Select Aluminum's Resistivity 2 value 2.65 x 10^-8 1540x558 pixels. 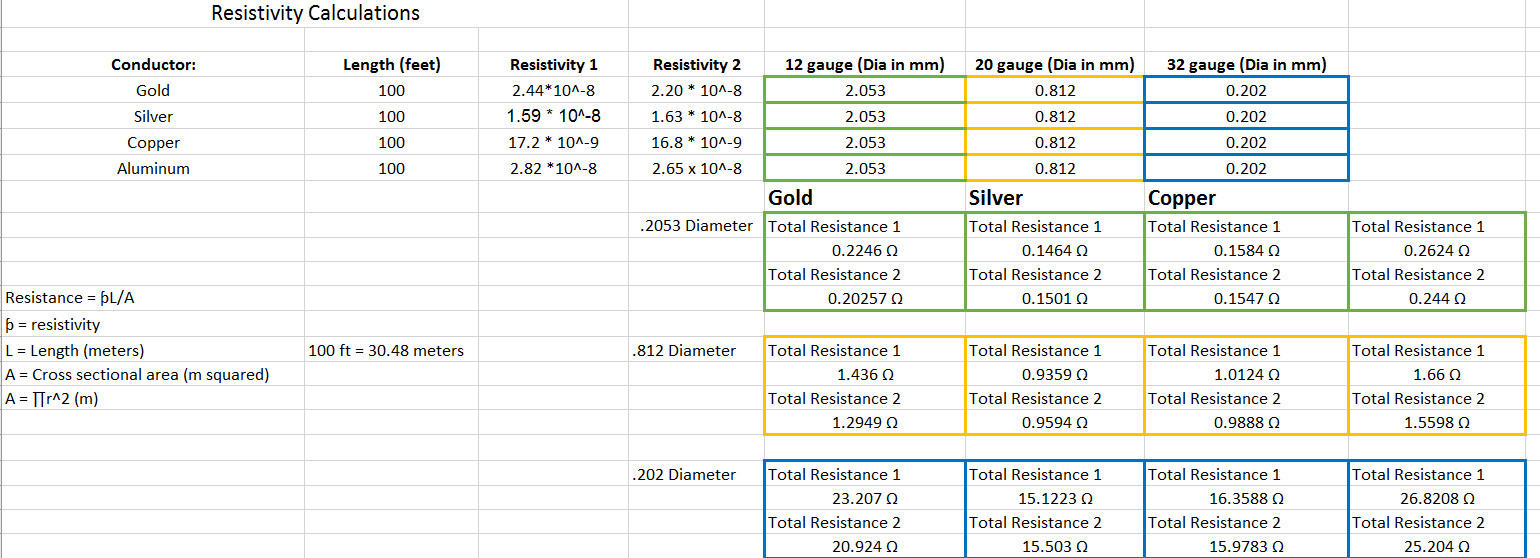[696, 169]
